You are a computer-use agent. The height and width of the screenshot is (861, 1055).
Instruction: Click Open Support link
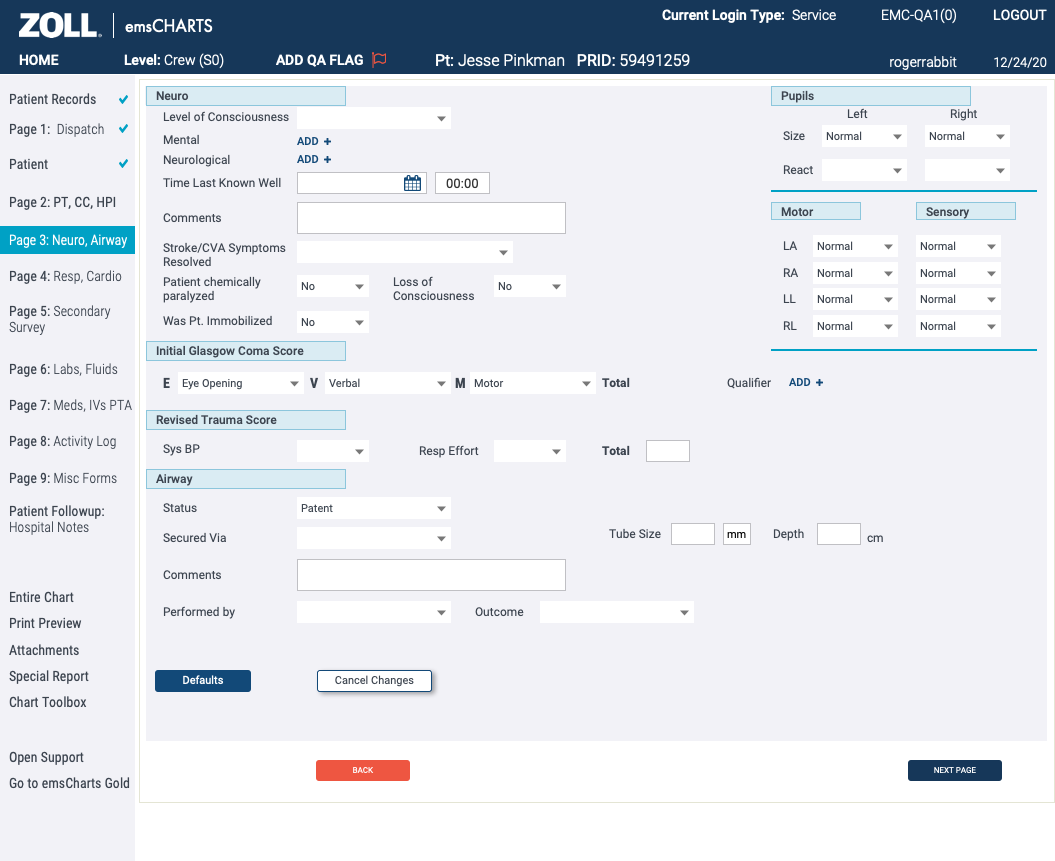pyautogui.click(x=46, y=757)
